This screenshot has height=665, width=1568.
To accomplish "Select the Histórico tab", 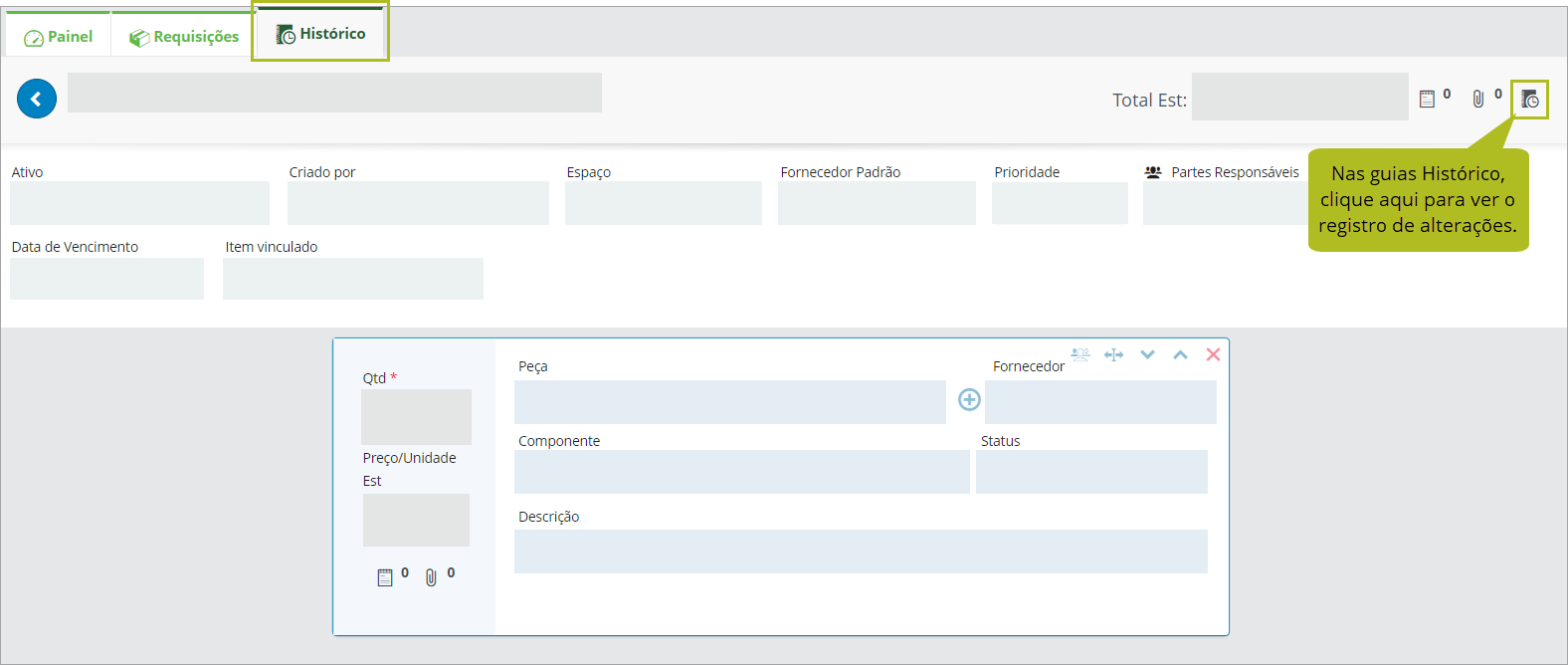I will click(x=320, y=33).
